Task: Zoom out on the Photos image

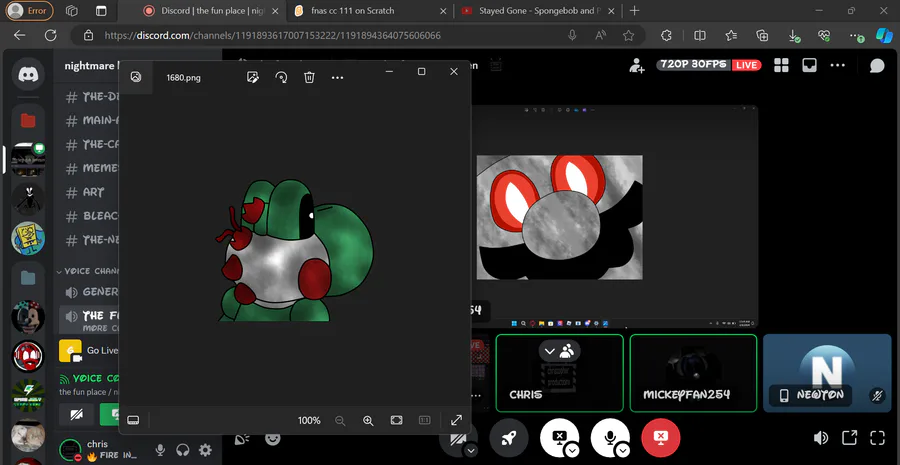Action: (340, 420)
